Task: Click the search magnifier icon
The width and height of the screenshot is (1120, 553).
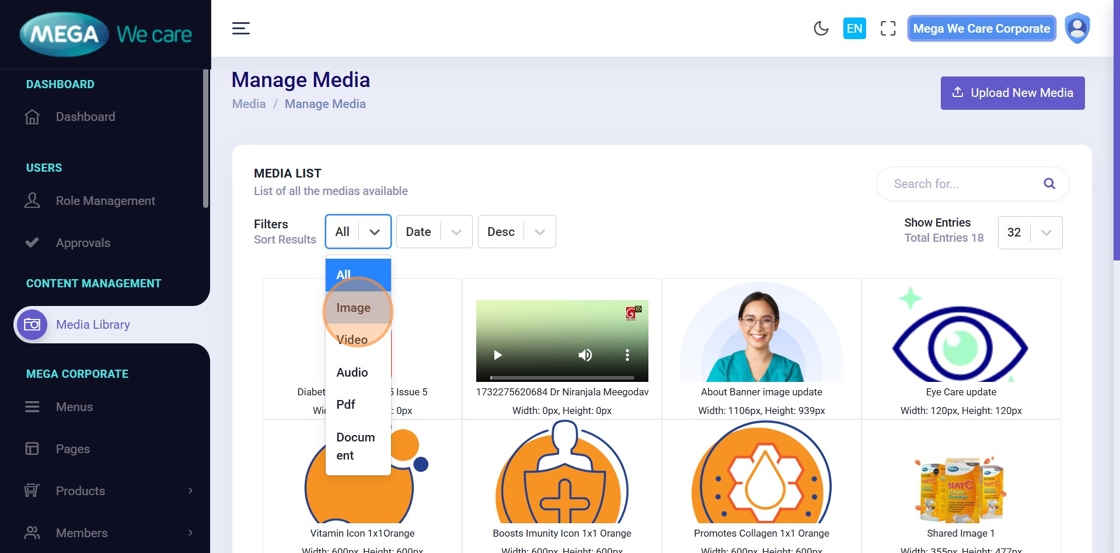Action: tap(1049, 184)
